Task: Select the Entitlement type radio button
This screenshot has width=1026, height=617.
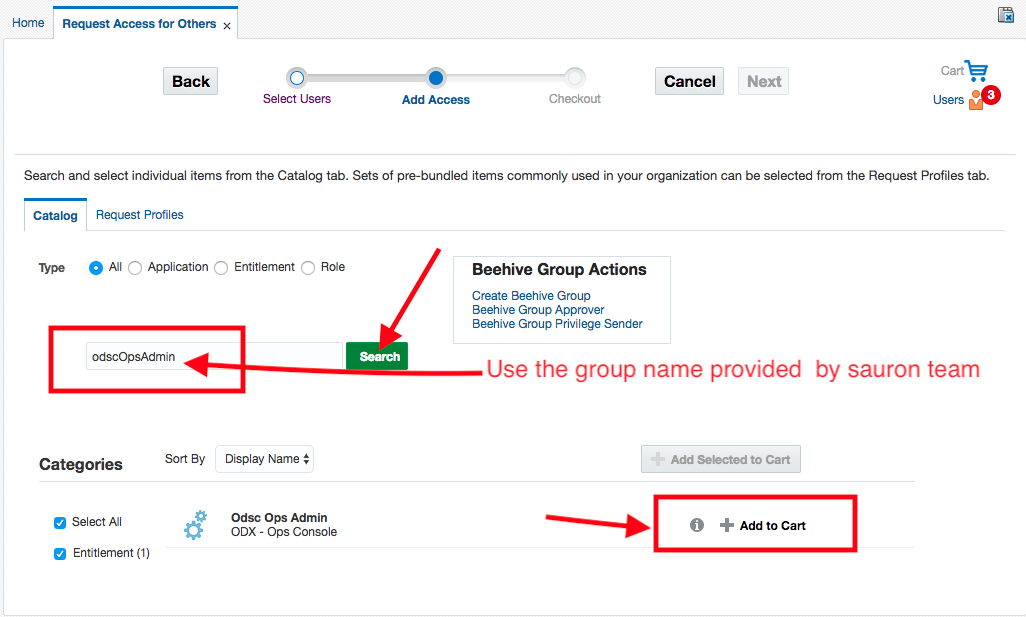Action: coord(221,268)
